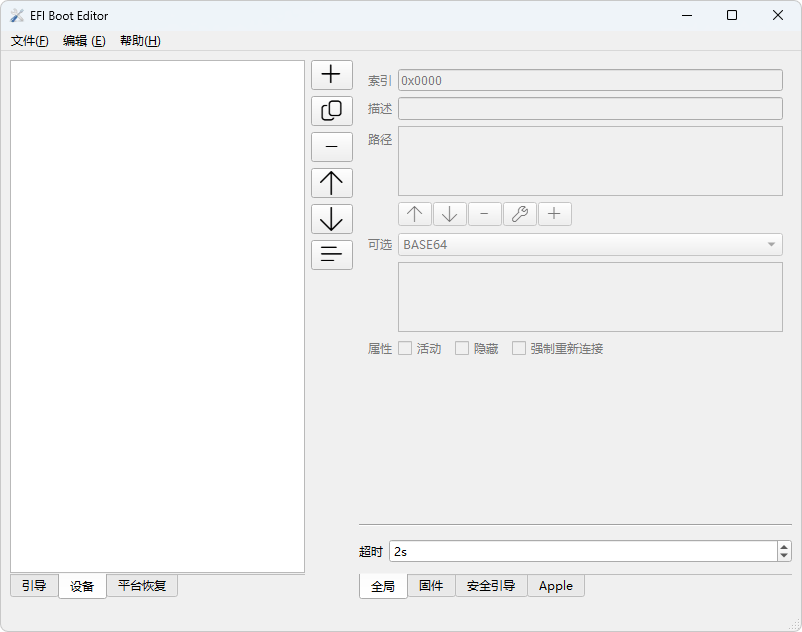Toggle the 隐藏 checkbox

tap(462, 348)
